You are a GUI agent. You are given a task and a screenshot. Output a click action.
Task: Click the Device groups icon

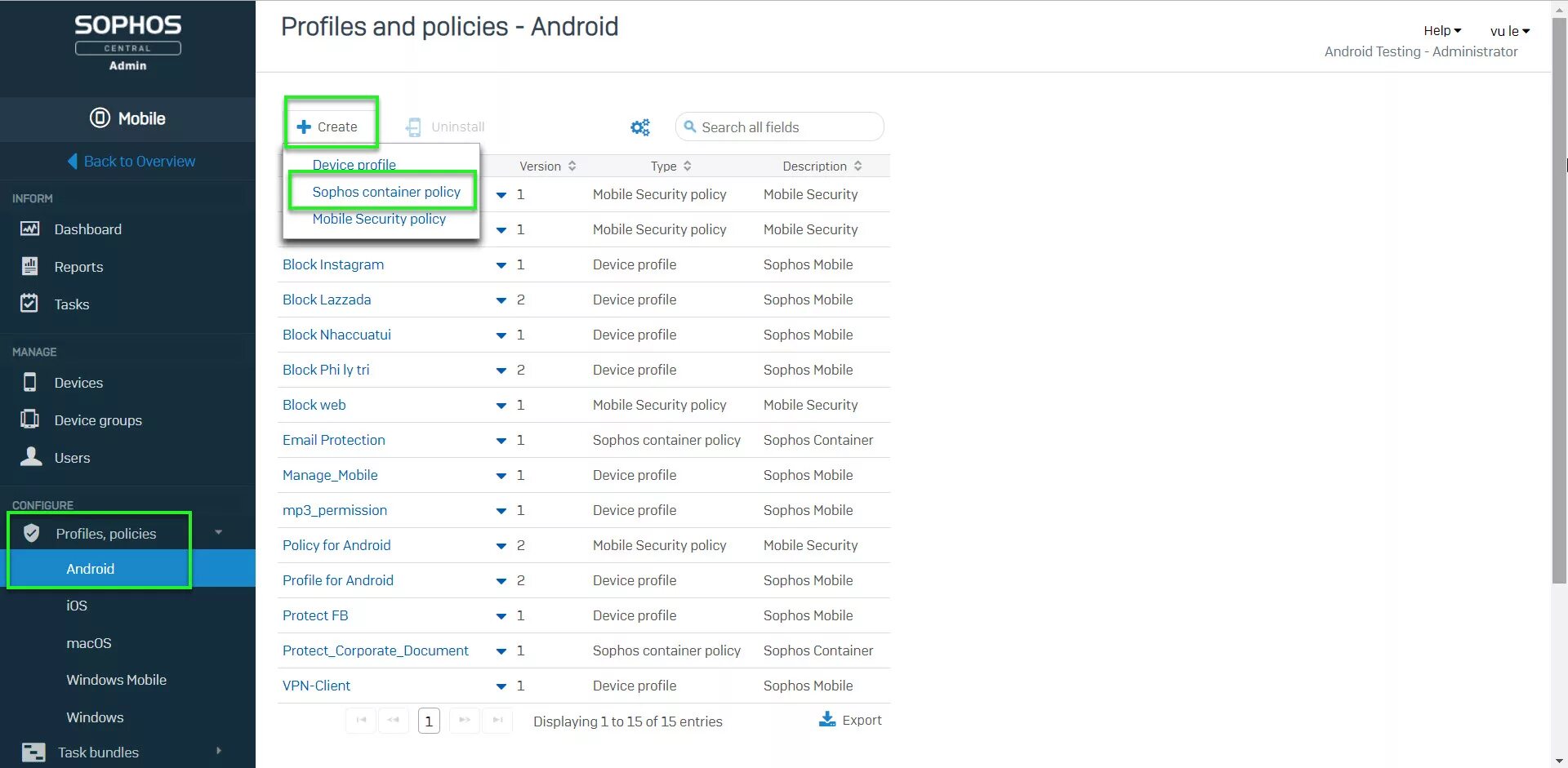click(29, 420)
